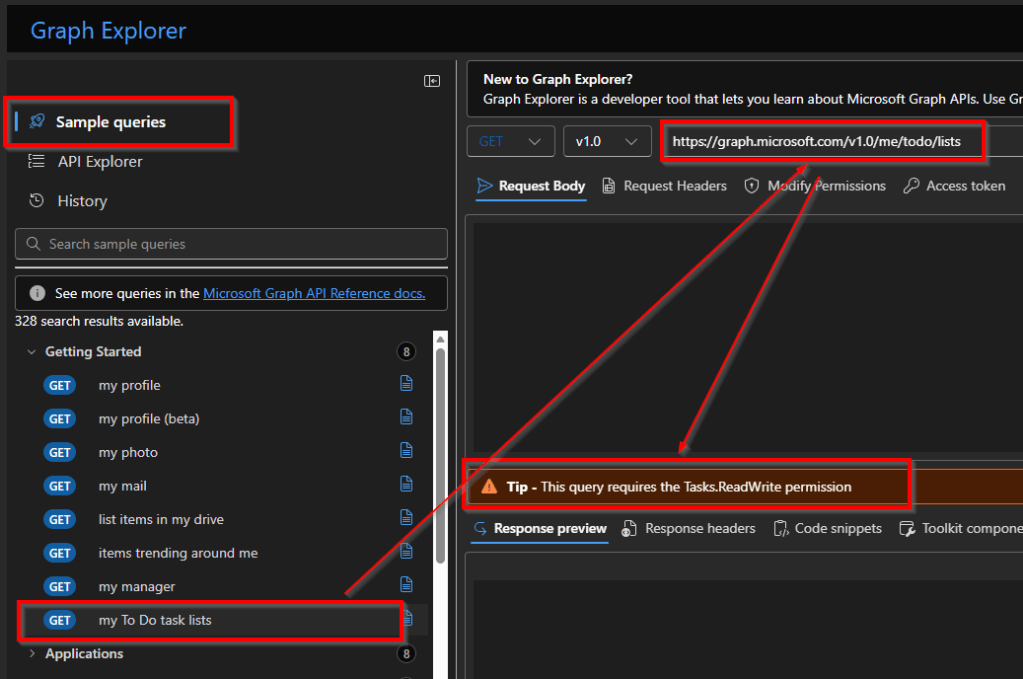This screenshot has height=679, width=1023.
Task: Click document icon for list items in my drive
Action: point(406,518)
